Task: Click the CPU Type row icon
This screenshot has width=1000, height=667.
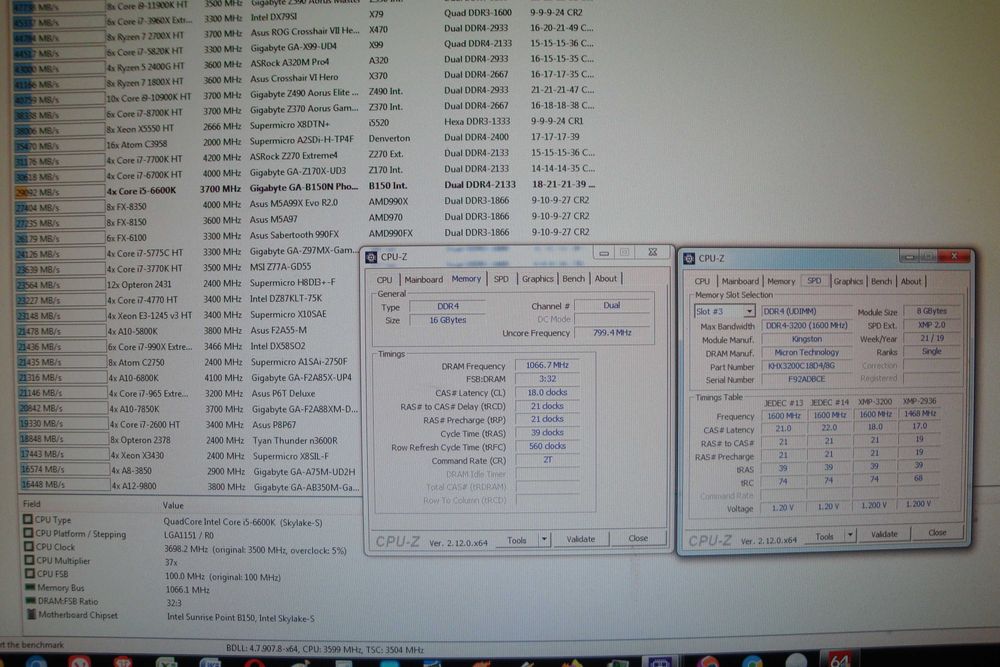Action: click(x=28, y=520)
